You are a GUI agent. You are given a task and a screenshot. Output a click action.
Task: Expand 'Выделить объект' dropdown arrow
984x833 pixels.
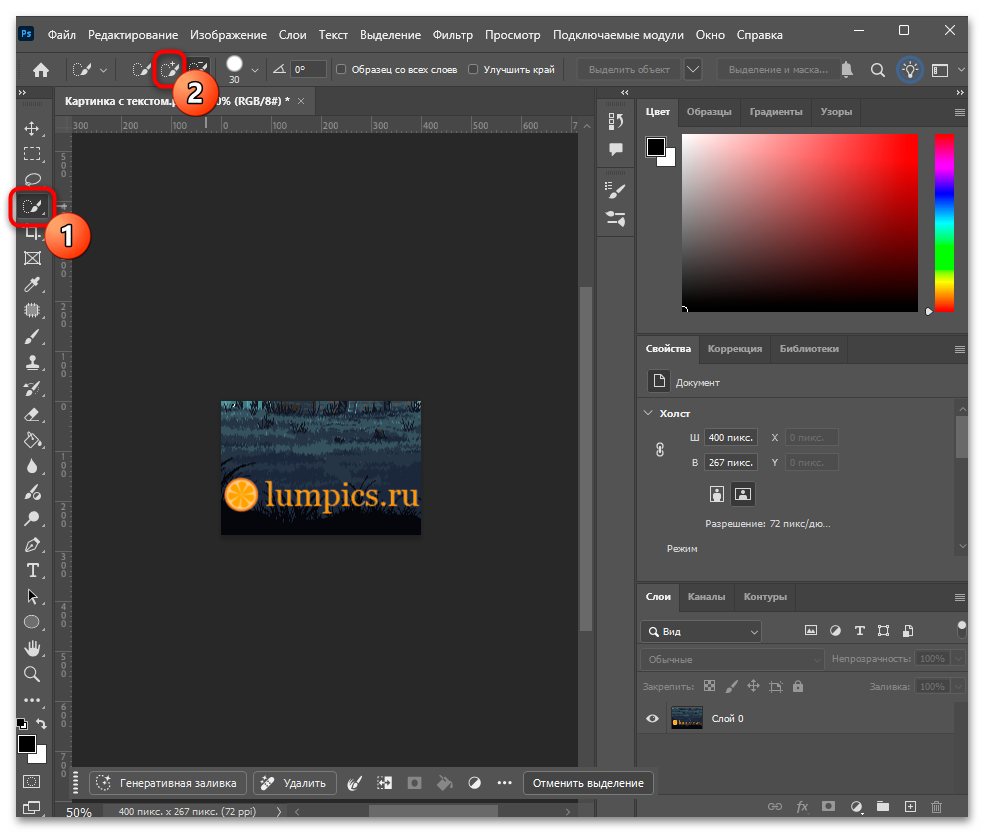pyautogui.click(x=693, y=69)
